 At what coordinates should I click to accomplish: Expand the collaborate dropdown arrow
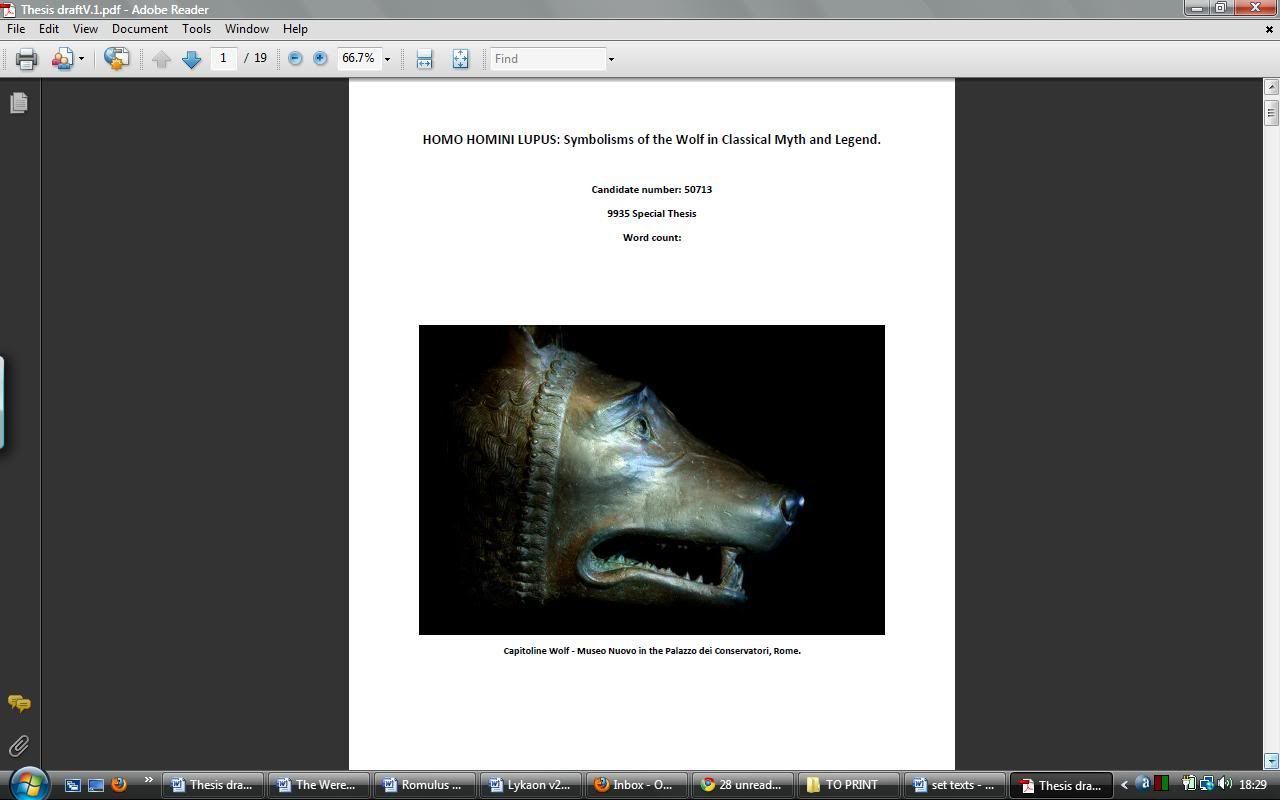click(81, 59)
